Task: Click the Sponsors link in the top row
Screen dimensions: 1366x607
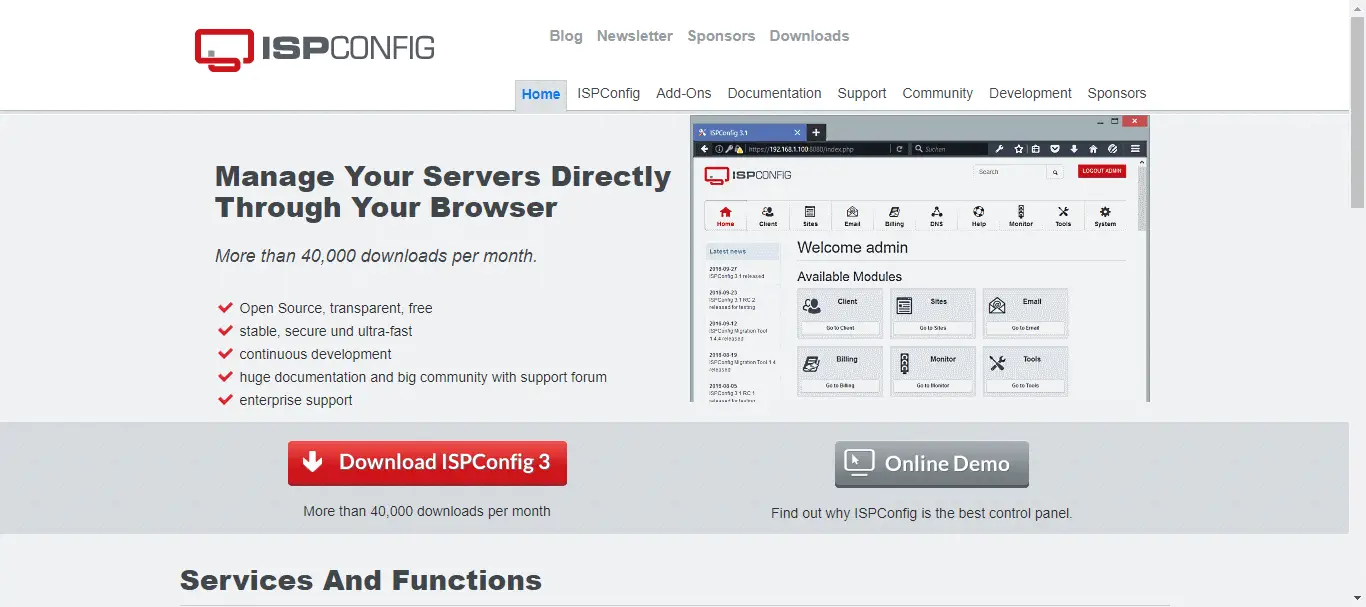Action: tap(721, 36)
